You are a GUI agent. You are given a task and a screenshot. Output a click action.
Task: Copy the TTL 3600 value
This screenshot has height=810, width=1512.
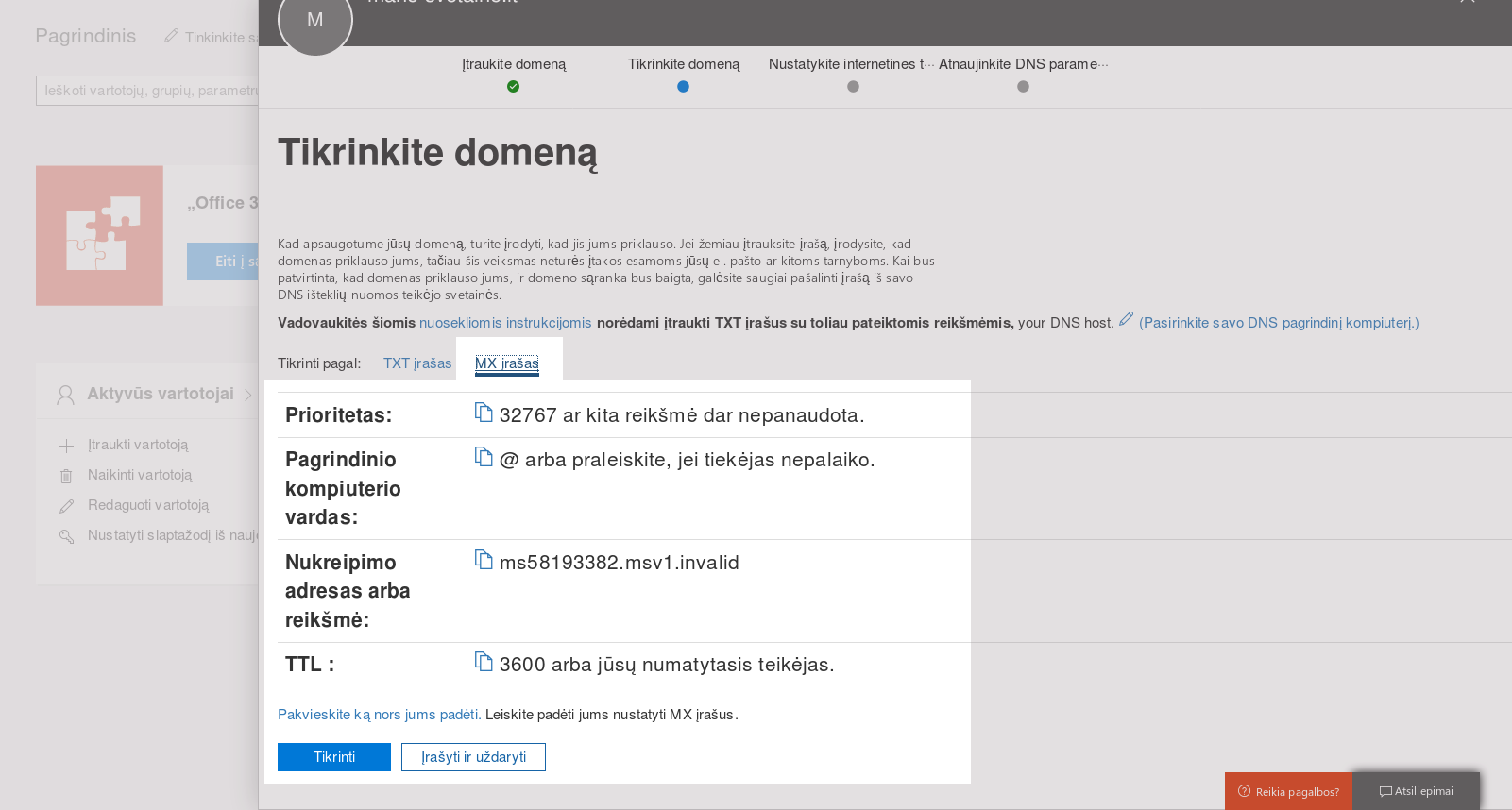(484, 662)
